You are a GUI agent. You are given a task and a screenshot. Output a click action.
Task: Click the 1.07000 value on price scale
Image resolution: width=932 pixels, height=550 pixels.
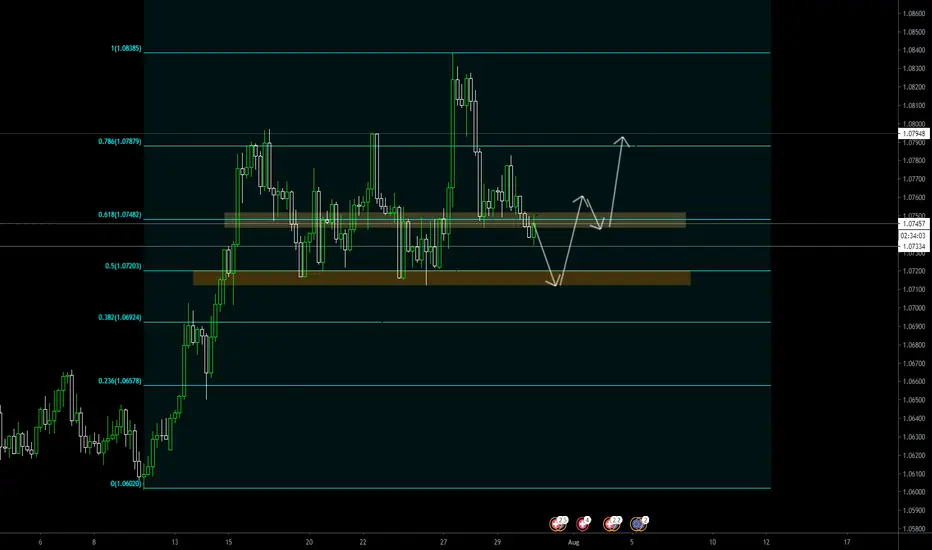pyautogui.click(x=914, y=308)
